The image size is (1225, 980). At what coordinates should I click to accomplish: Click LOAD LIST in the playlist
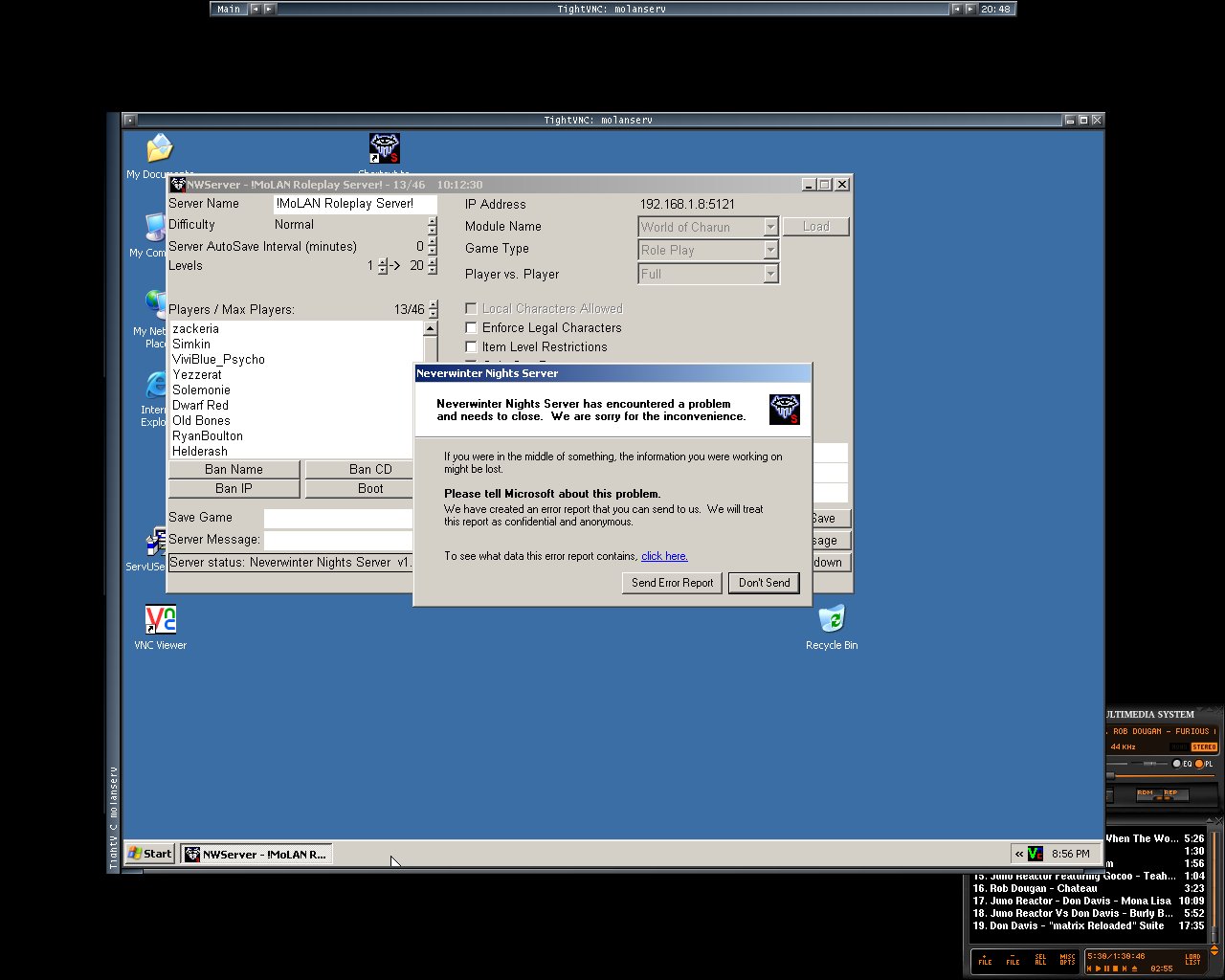click(1192, 959)
